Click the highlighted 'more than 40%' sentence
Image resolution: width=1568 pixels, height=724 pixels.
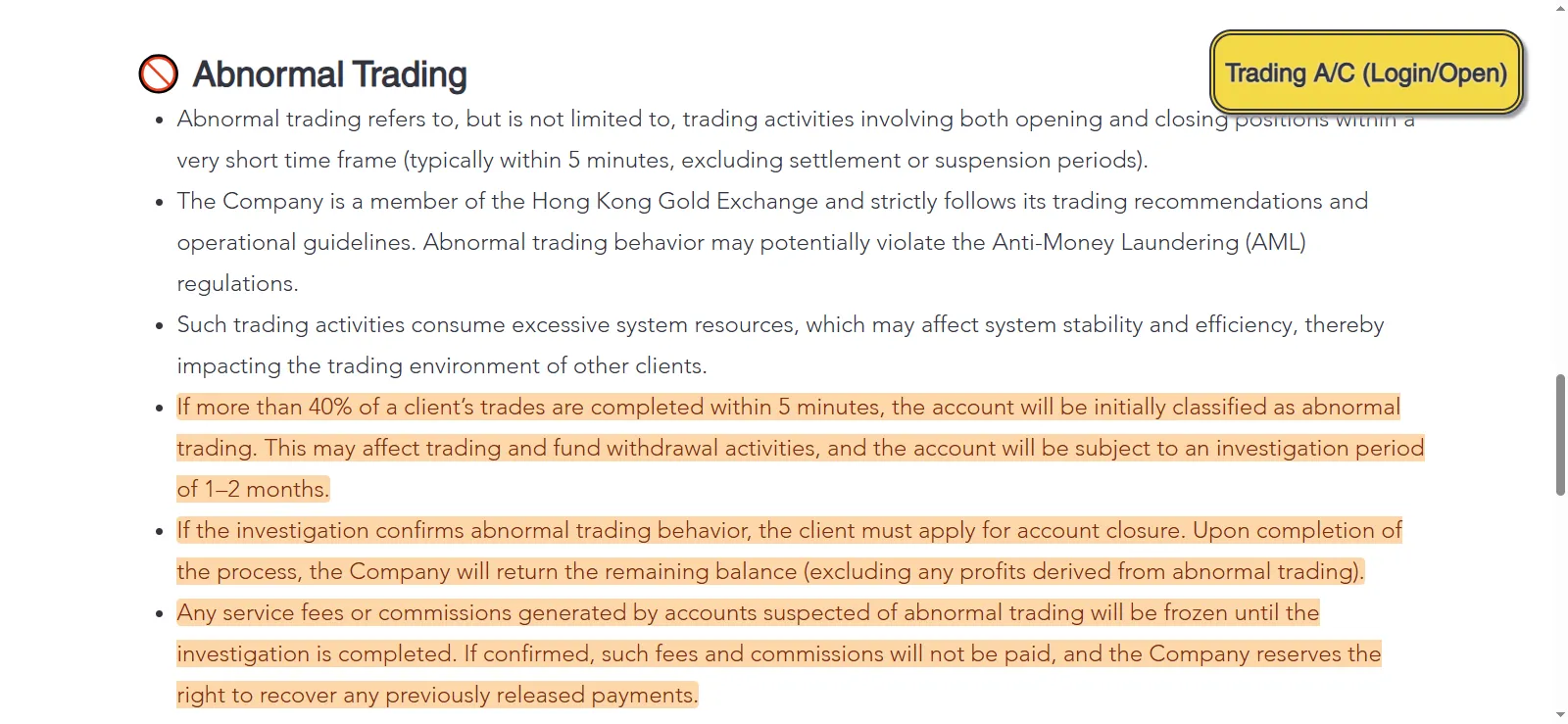(788, 407)
